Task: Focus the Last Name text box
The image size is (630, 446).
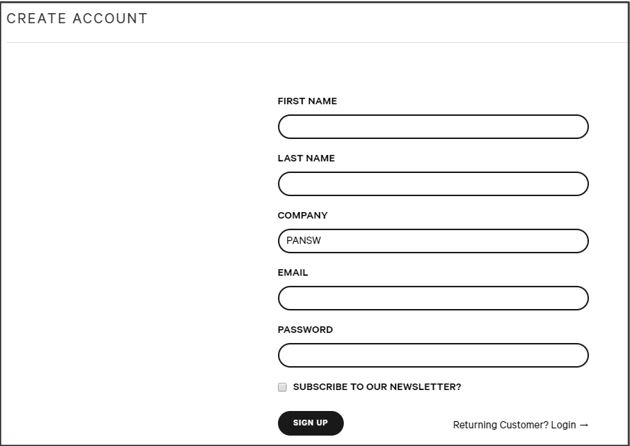Action: [432, 184]
